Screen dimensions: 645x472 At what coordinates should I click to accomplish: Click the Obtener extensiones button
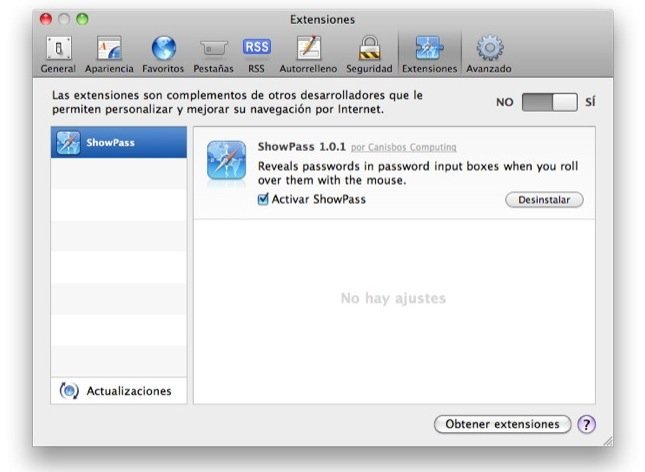pyautogui.click(x=502, y=424)
